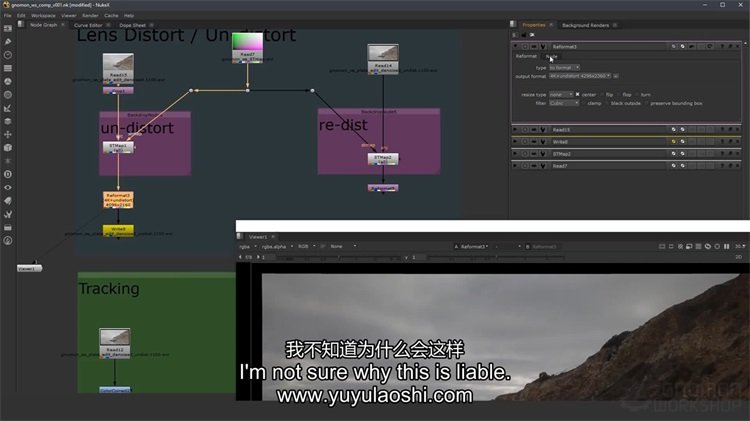Viewport: 750px width, 421px height.
Task: Lock properties bin icon under Properties tab
Action: tap(523, 35)
